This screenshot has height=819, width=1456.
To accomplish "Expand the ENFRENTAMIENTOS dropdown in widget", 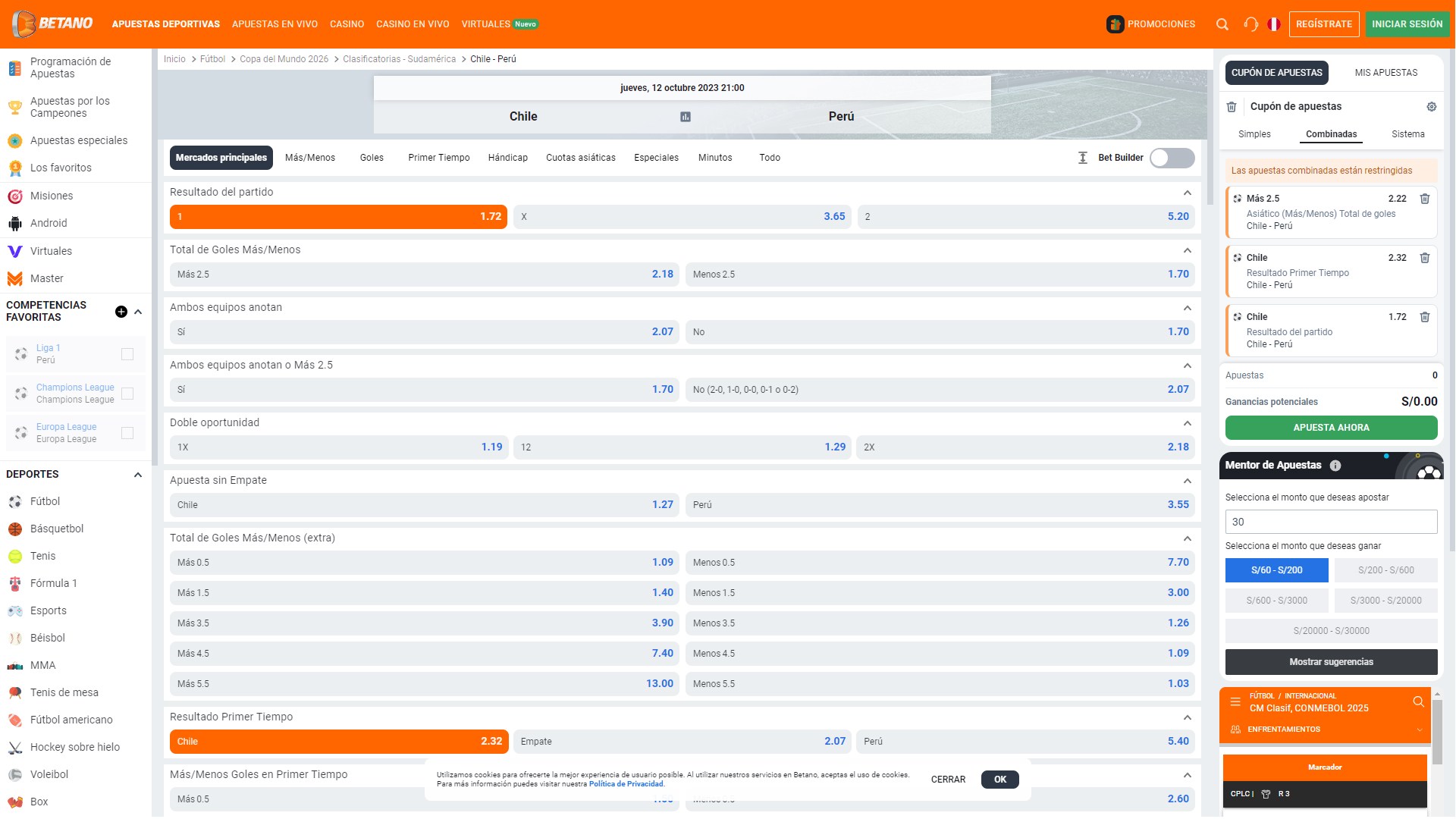I will tap(1420, 730).
